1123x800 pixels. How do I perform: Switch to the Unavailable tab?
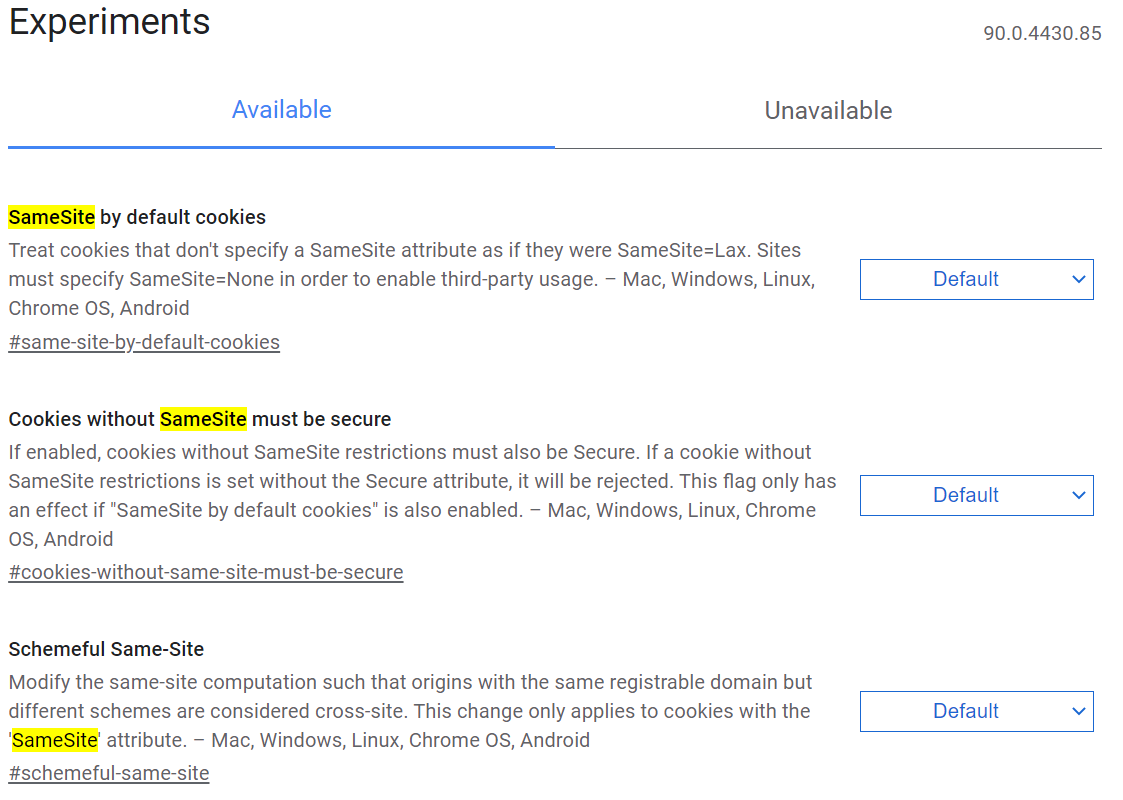pos(828,111)
